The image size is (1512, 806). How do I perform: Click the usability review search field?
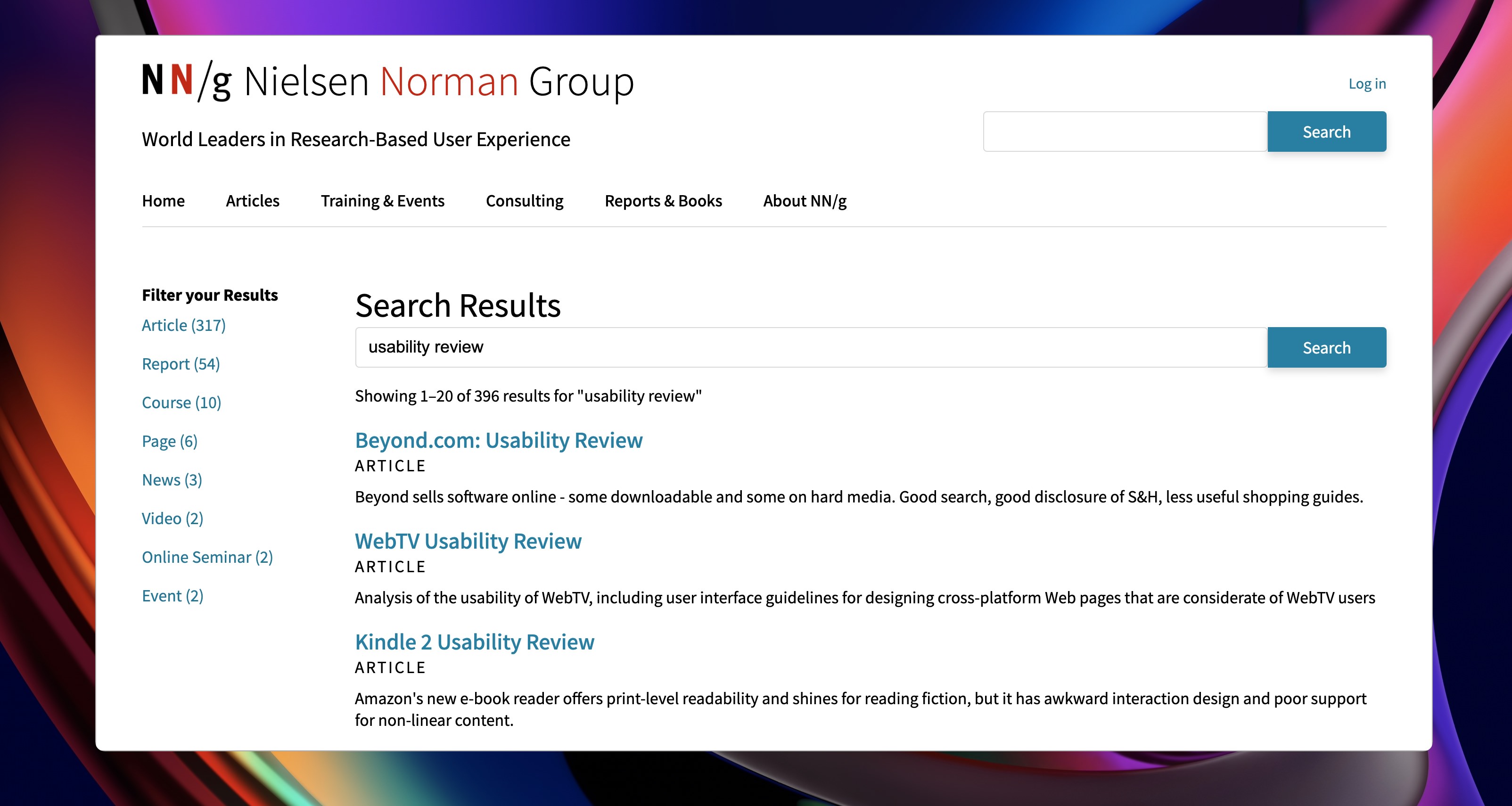[810, 347]
